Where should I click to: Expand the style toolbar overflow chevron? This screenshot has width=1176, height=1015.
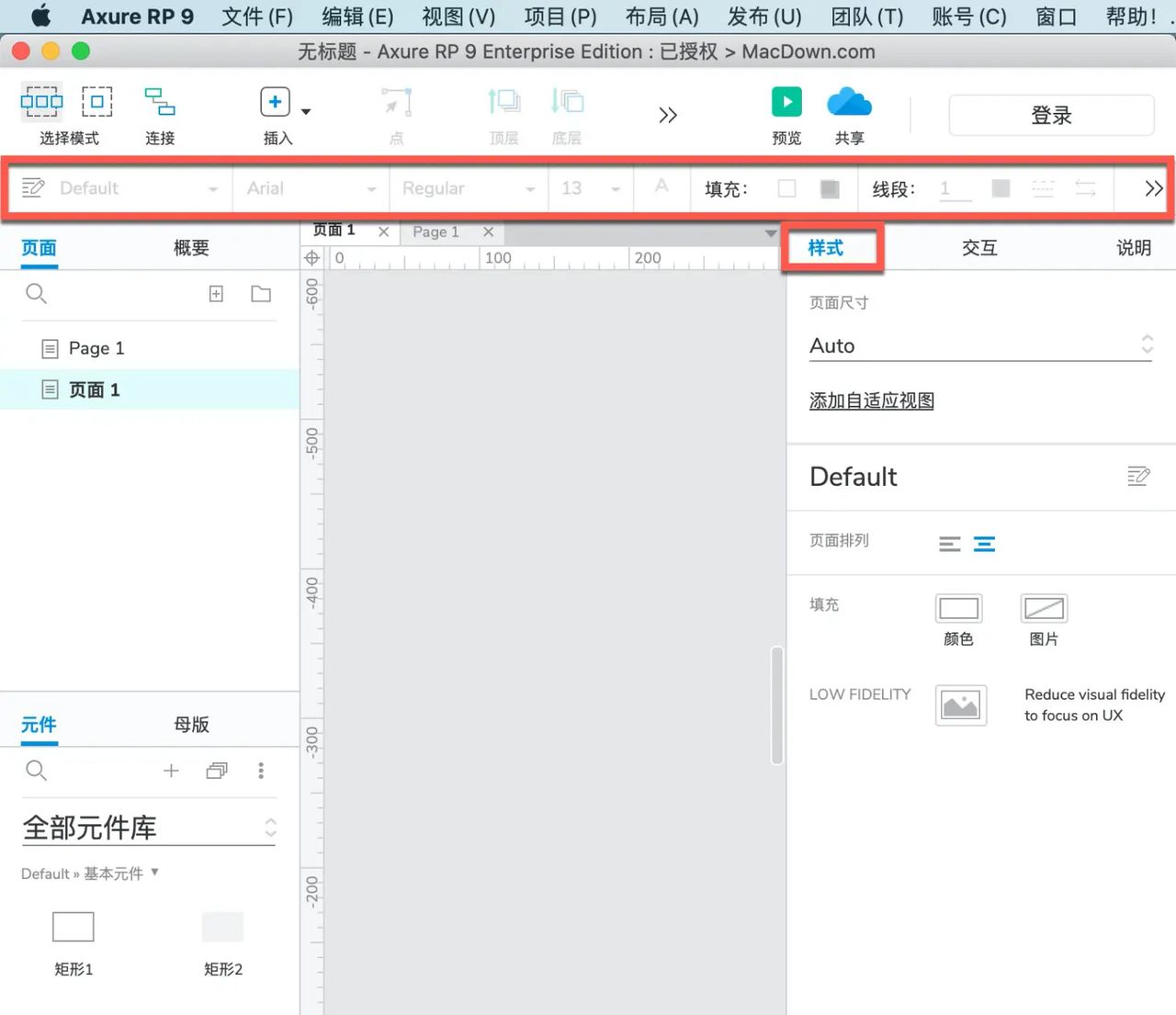pyautogui.click(x=1154, y=188)
